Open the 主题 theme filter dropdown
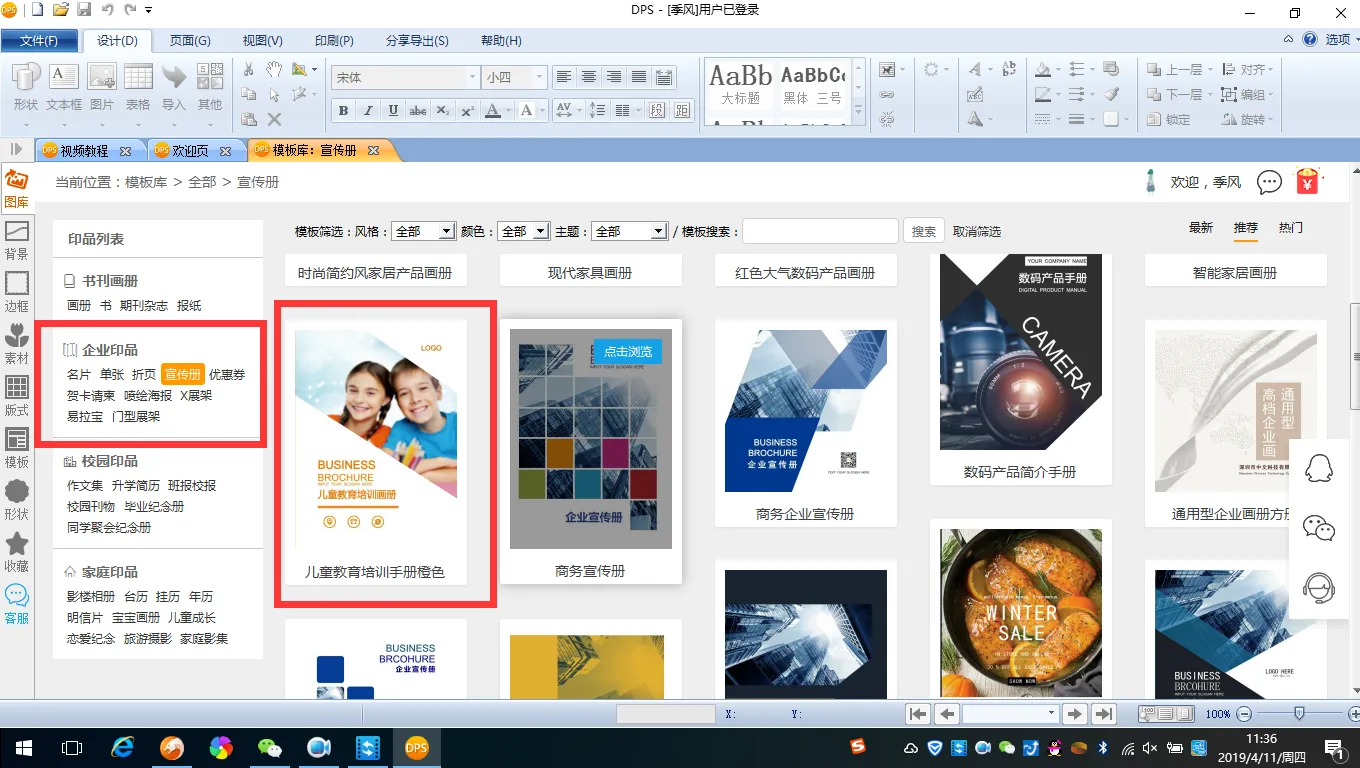Image resolution: width=1360 pixels, height=768 pixels. click(x=629, y=231)
